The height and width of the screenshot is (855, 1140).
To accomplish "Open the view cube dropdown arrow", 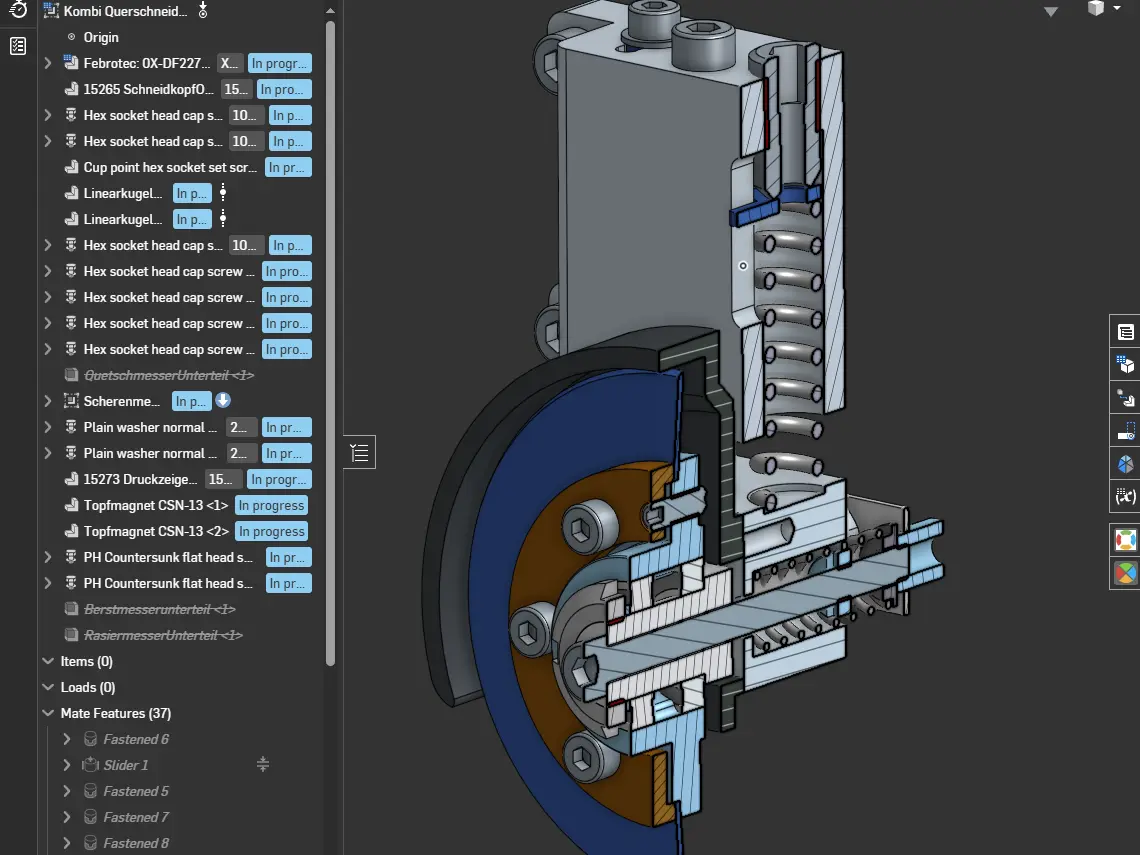I will point(1117,8).
